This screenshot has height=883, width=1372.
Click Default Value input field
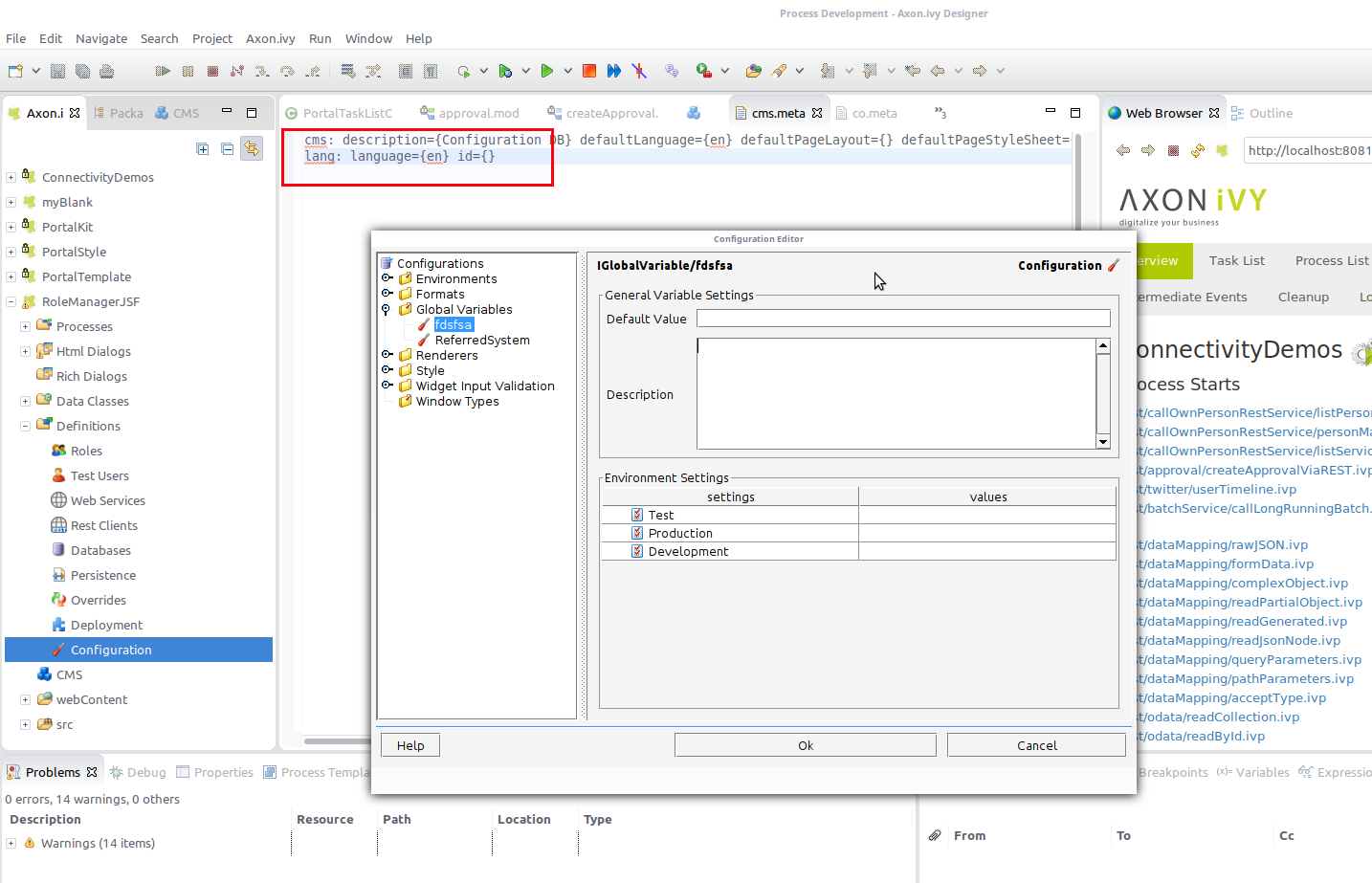(903, 319)
